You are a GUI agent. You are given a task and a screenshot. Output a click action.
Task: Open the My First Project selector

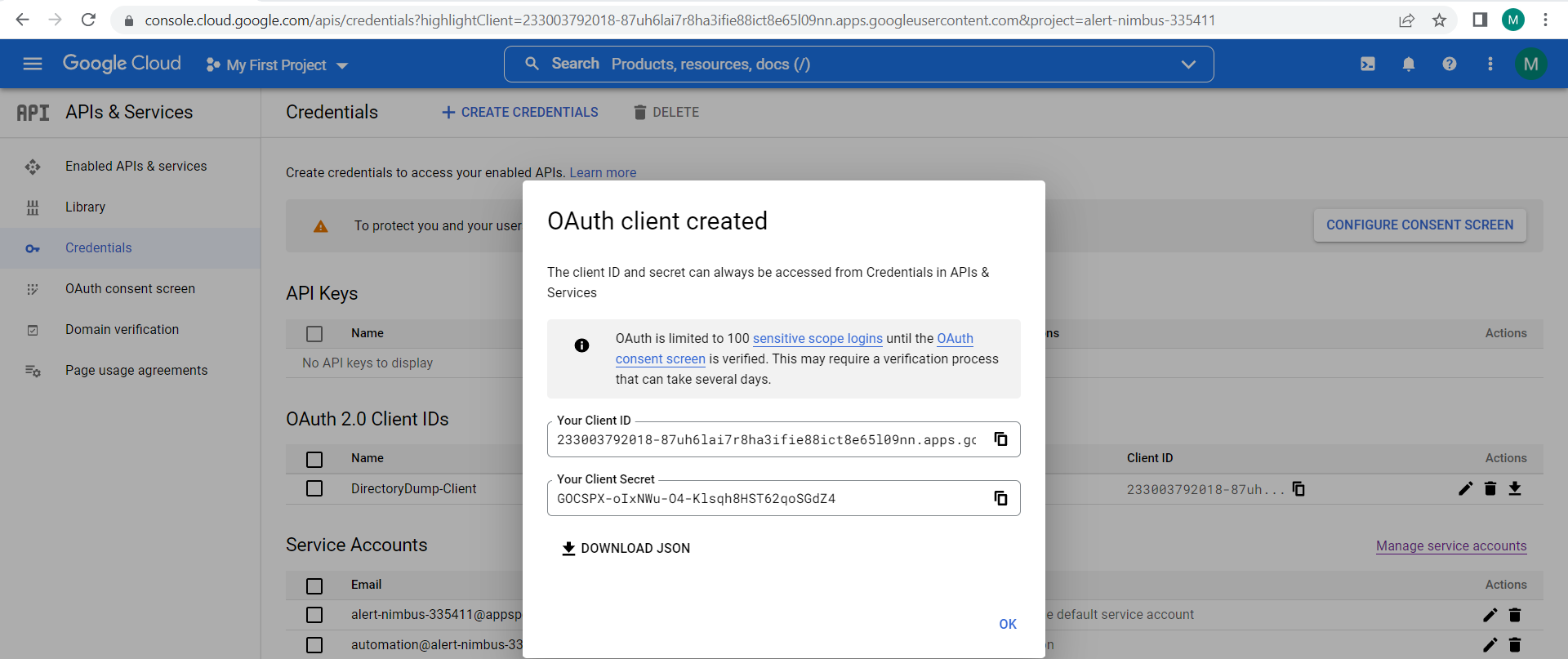tap(277, 65)
